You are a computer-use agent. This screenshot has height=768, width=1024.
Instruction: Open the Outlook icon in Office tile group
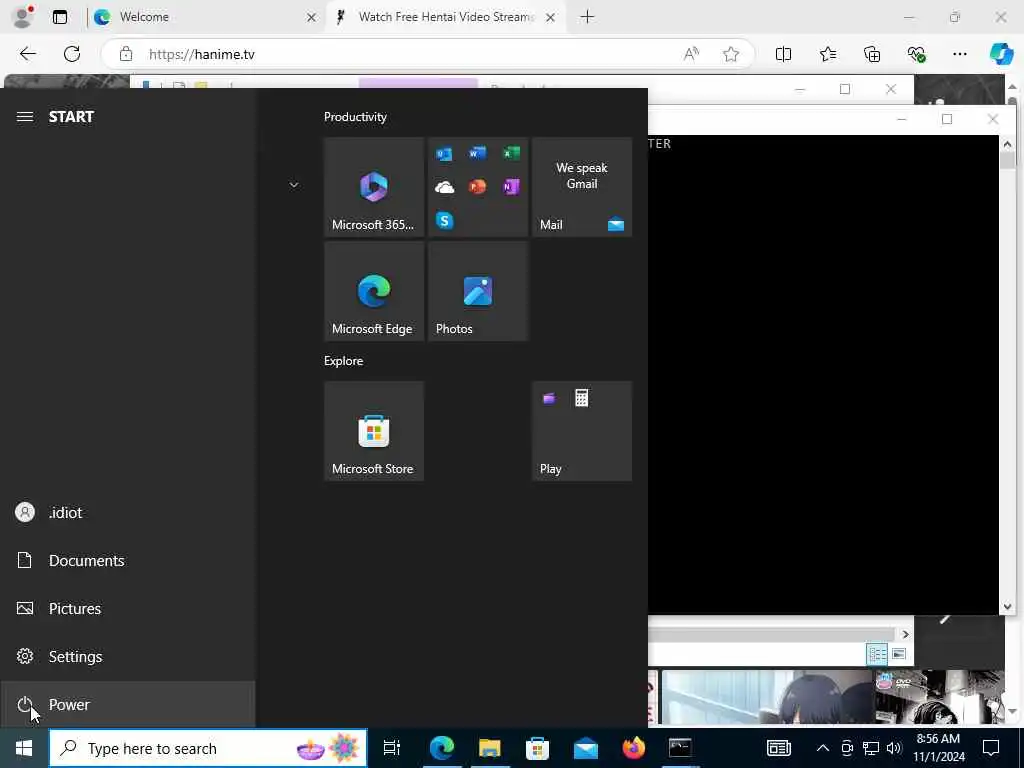pyautogui.click(x=444, y=153)
